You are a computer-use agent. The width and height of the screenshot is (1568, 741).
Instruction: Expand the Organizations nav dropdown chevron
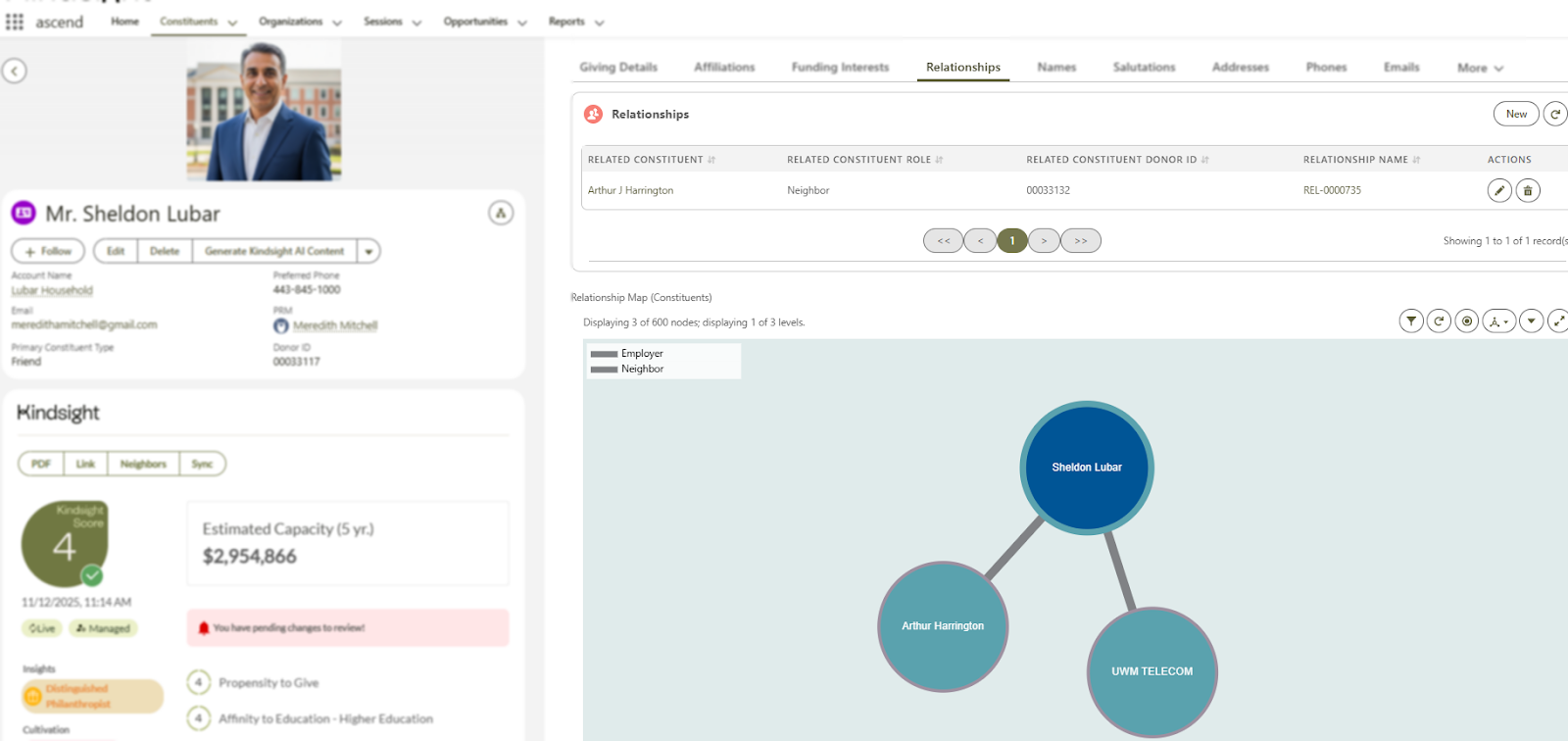click(337, 23)
